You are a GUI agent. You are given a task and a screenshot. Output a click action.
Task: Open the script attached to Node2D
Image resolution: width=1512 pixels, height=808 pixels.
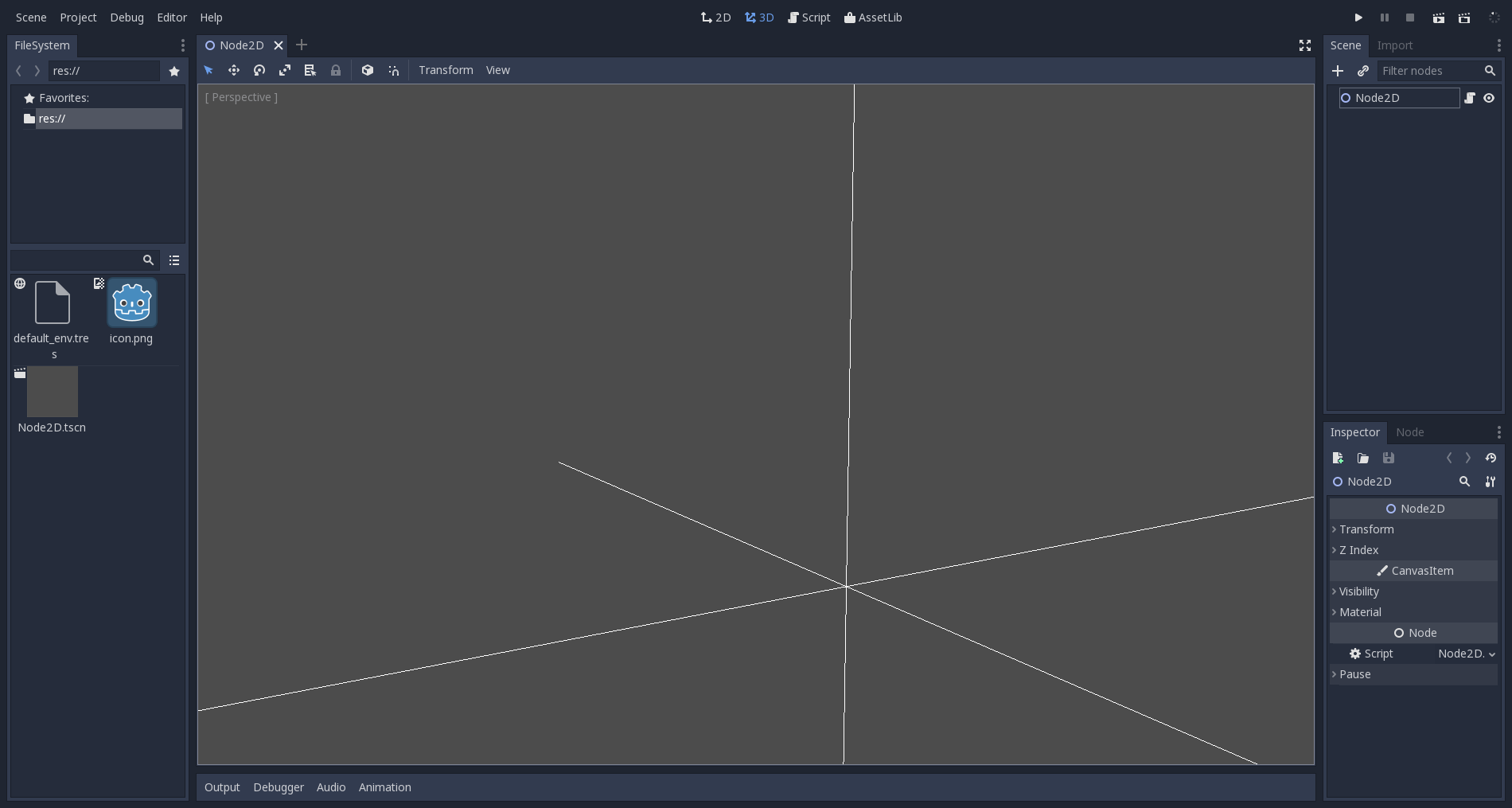[1470, 98]
